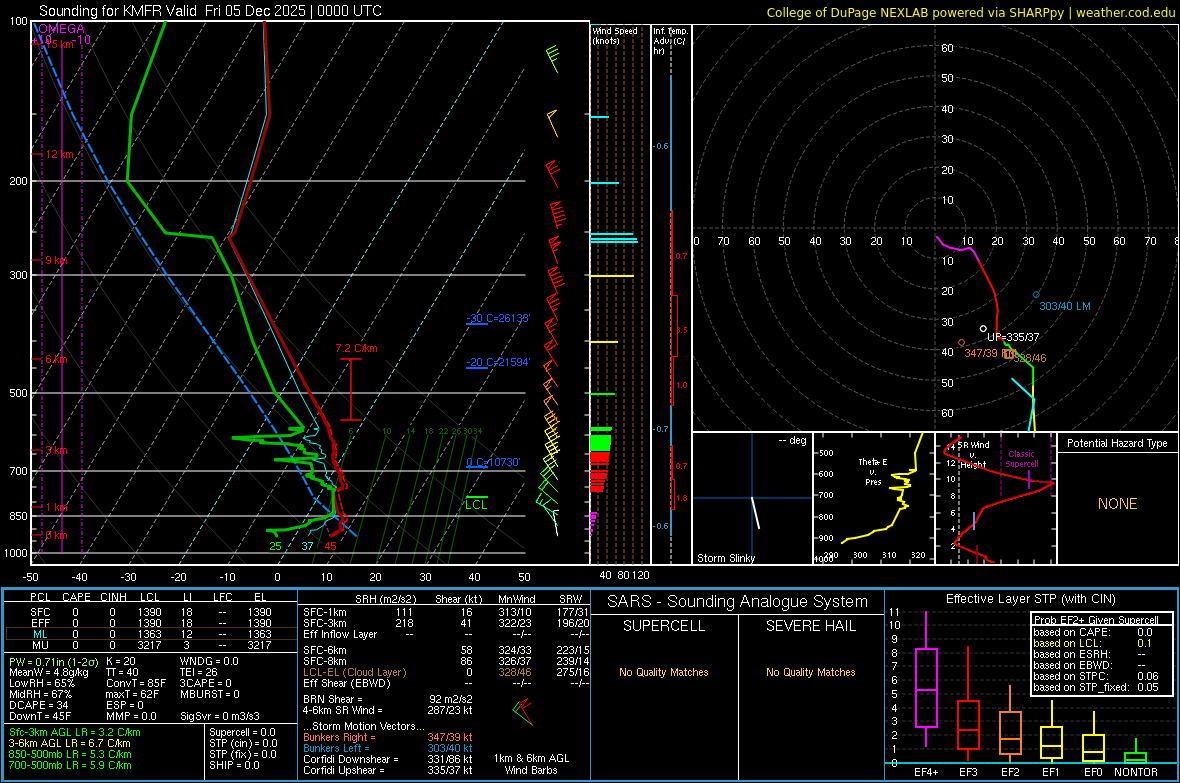Click the '700-500mb LR = 5.9 C/km' line
This screenshot has width=1180, height=783.
point(70,766)
